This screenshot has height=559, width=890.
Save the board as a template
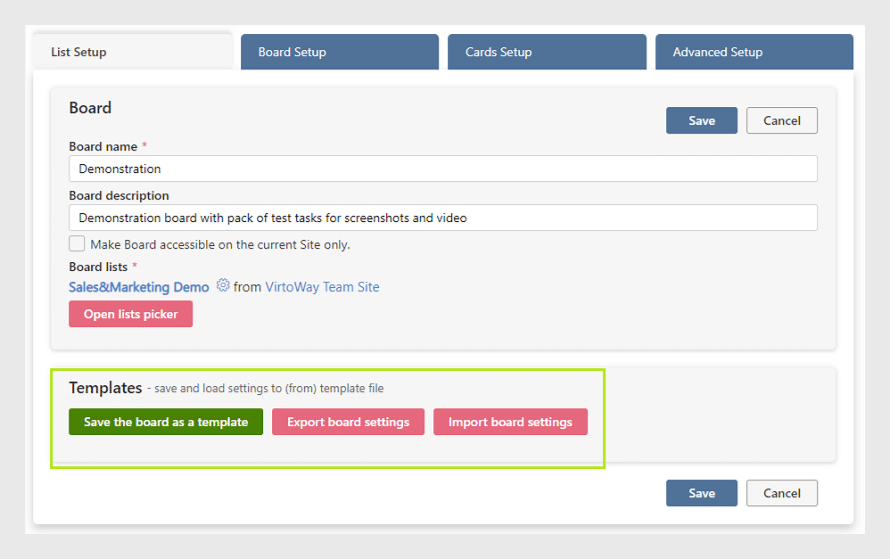[166, 422]
